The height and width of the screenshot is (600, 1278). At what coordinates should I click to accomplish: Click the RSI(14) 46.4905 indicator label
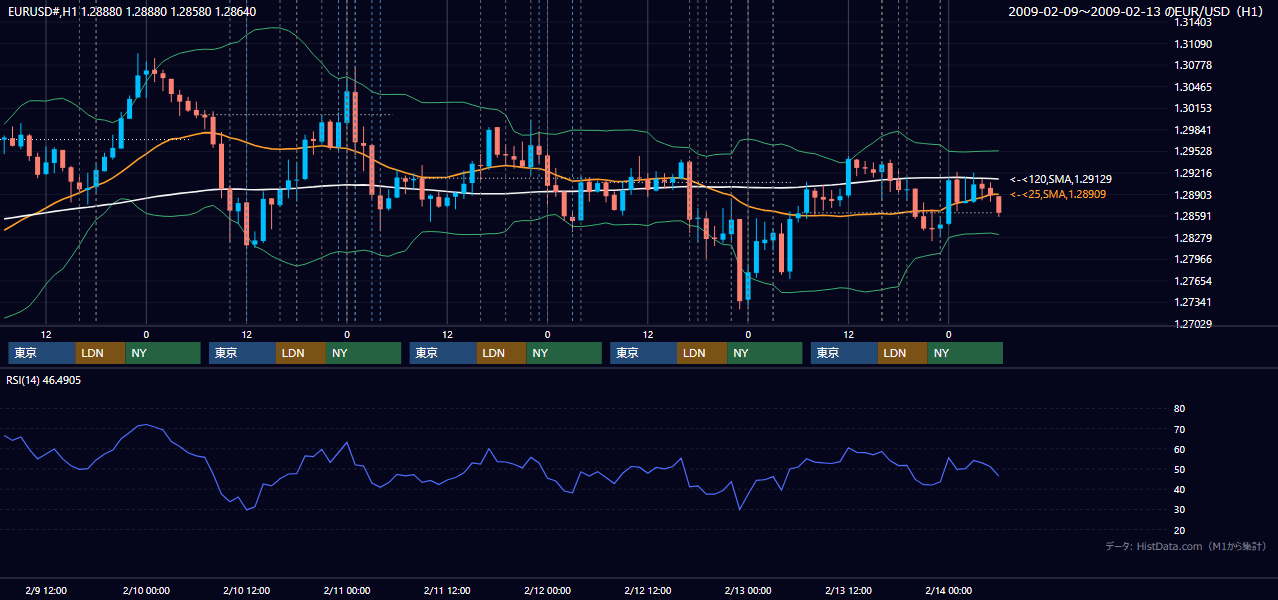44,380
